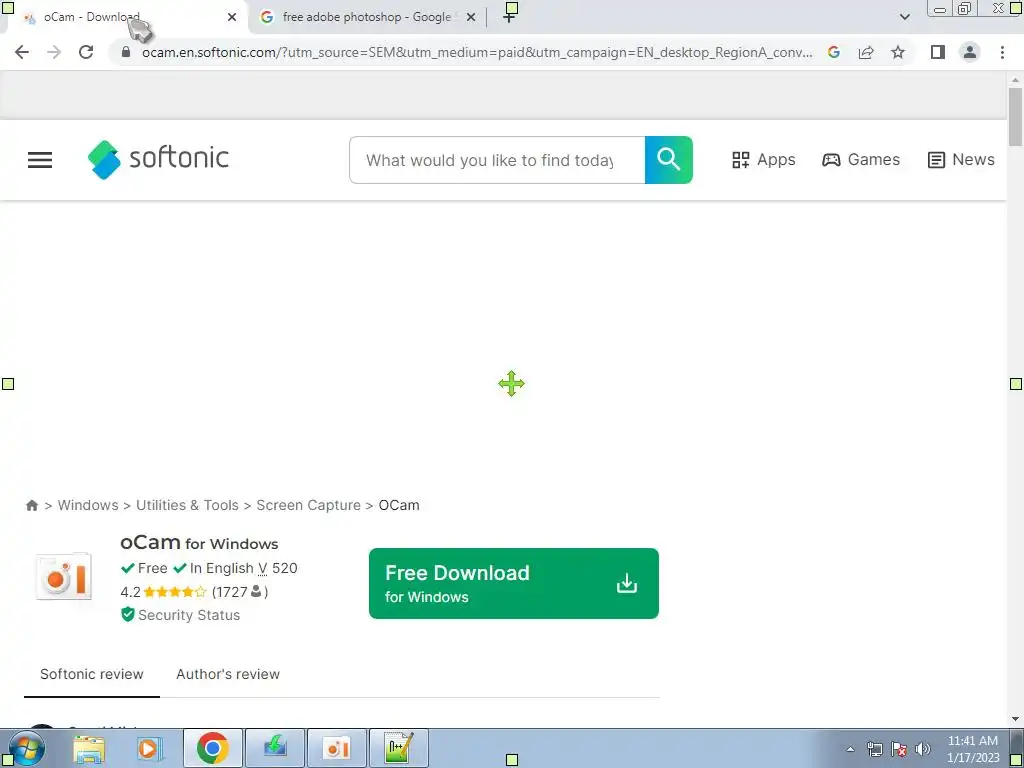Open the media player taskbar icon
Viewport: 1024px width, 768px height.
click(x=149, y=748)
